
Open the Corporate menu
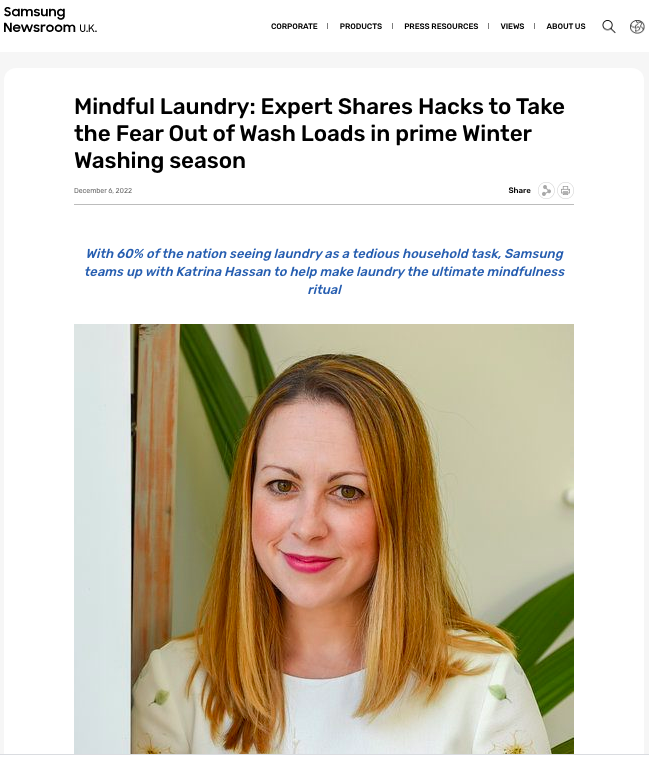point(294,26)
